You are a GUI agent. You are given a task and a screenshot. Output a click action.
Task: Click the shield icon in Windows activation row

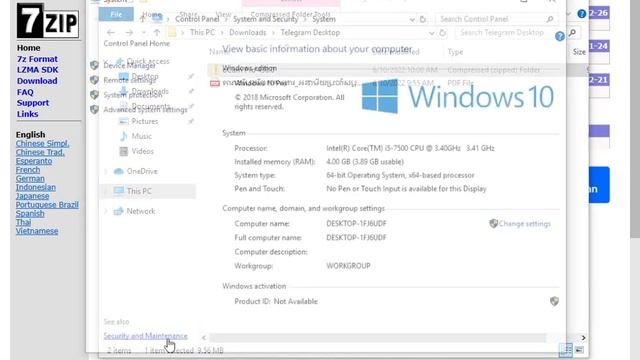(554, 301)
